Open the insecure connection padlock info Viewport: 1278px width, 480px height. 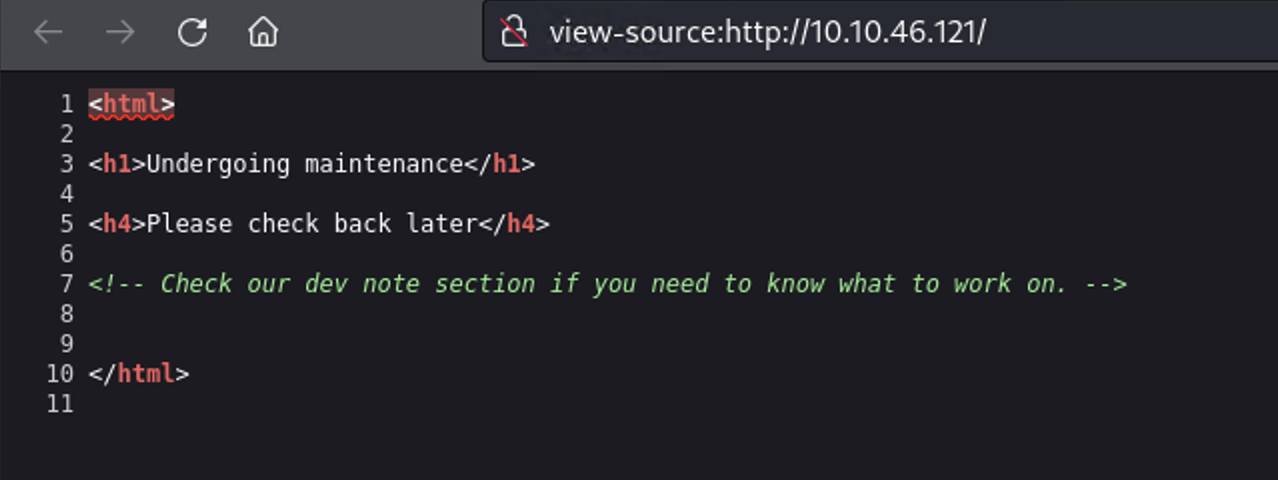coord(514,33)
